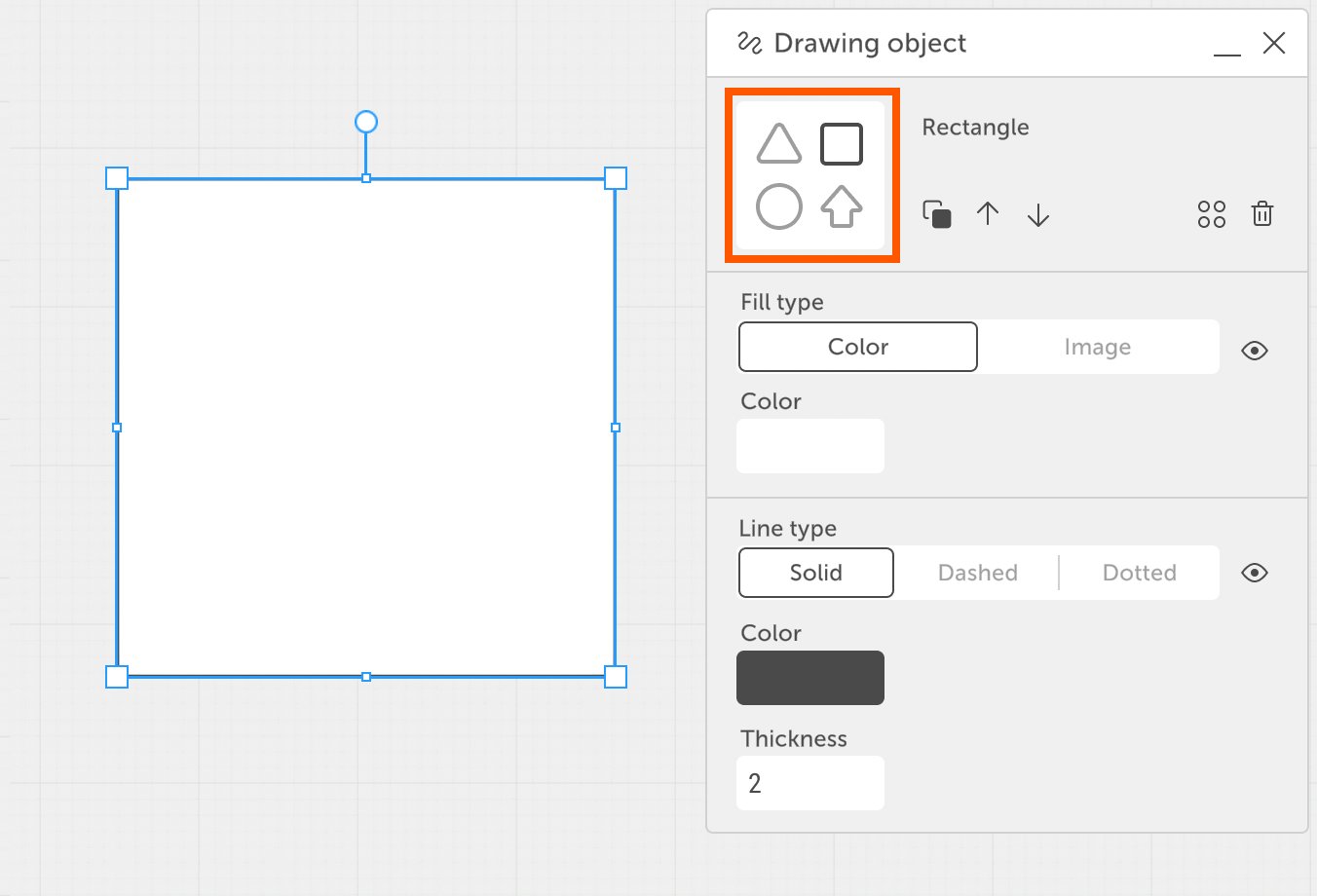Select Solid line type

[x=816, y=573]
